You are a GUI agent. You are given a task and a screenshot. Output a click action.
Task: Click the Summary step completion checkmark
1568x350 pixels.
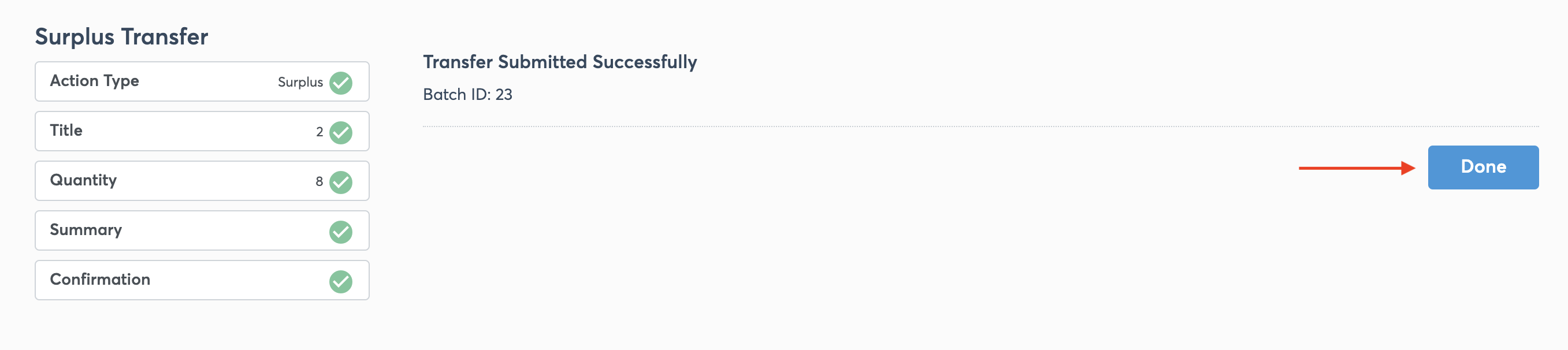[x=340, y=230]
